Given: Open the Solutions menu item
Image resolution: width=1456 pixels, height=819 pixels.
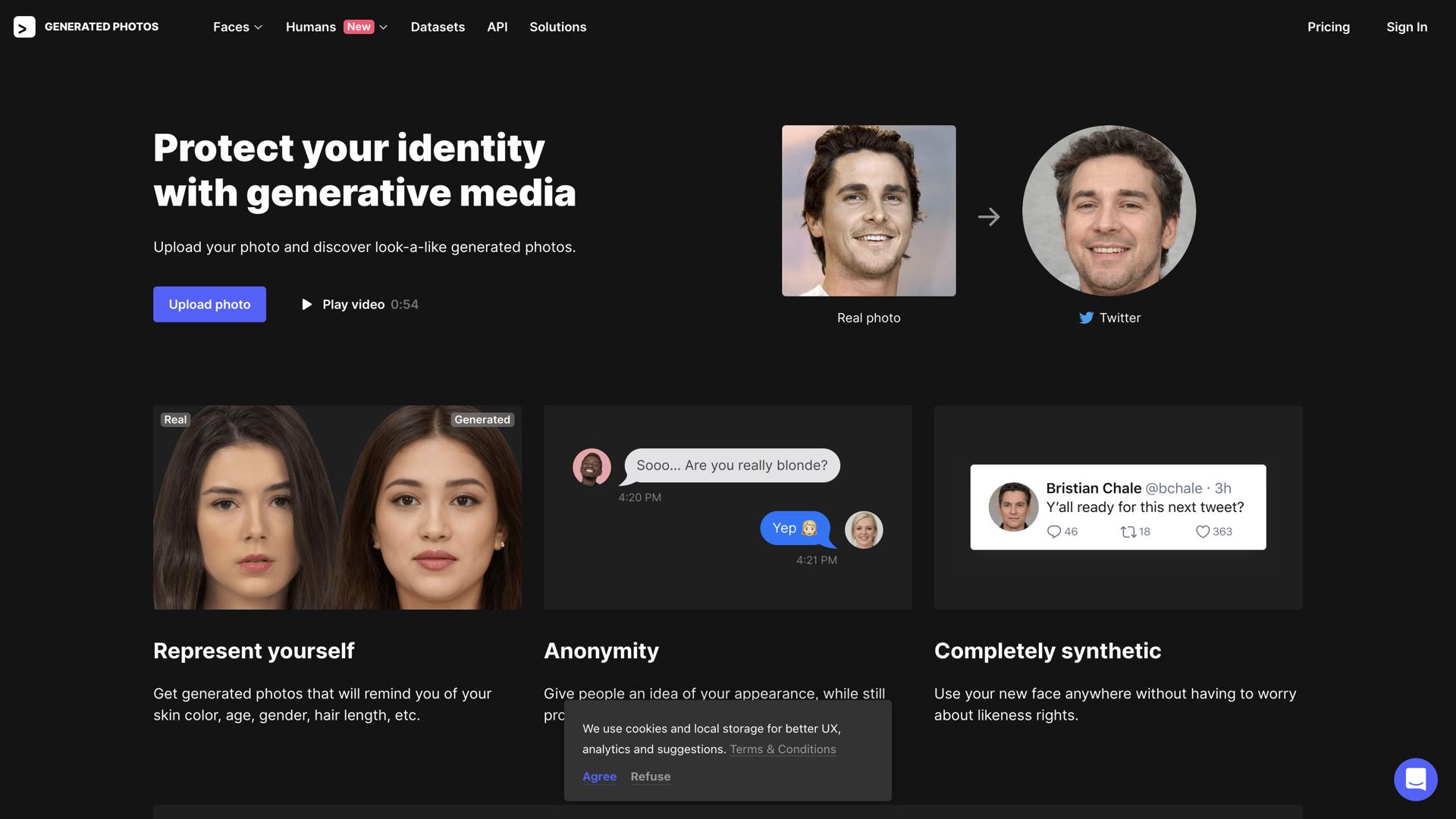Looking at the screenshot, I should [557, 27].
